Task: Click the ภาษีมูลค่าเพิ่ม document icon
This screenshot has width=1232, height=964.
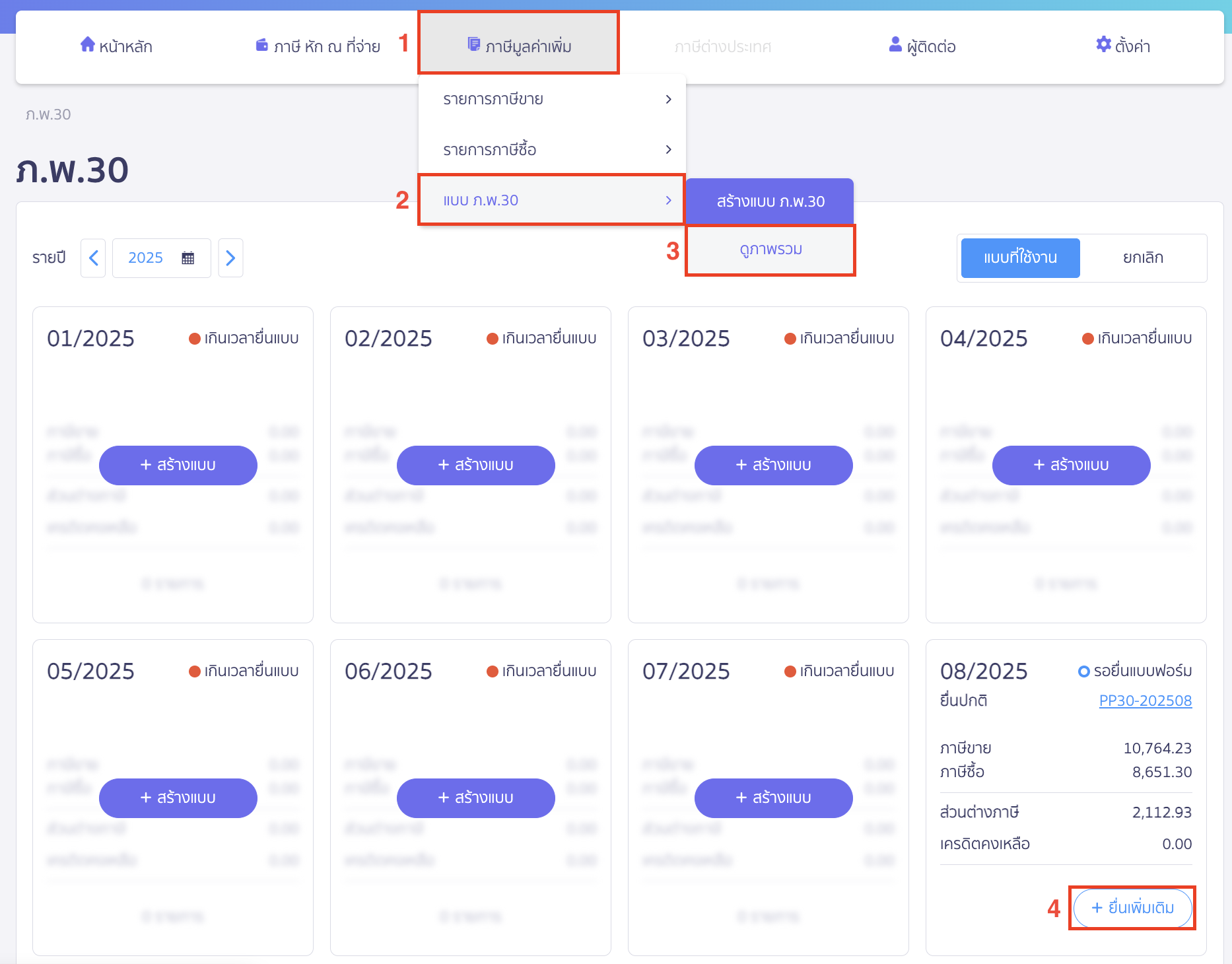Action: click(473, 44)
